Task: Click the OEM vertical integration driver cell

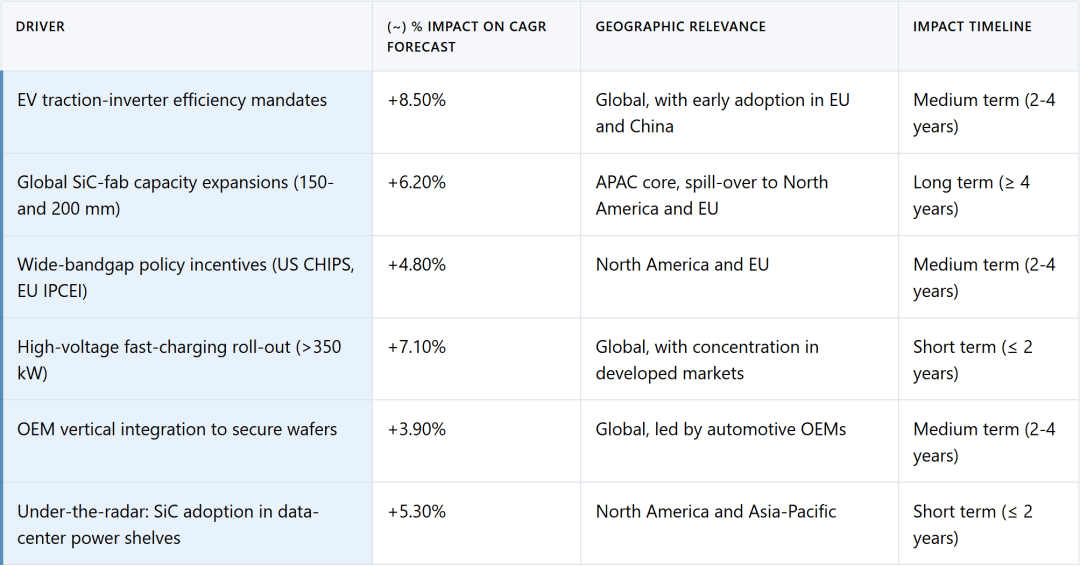Action: 177,429
